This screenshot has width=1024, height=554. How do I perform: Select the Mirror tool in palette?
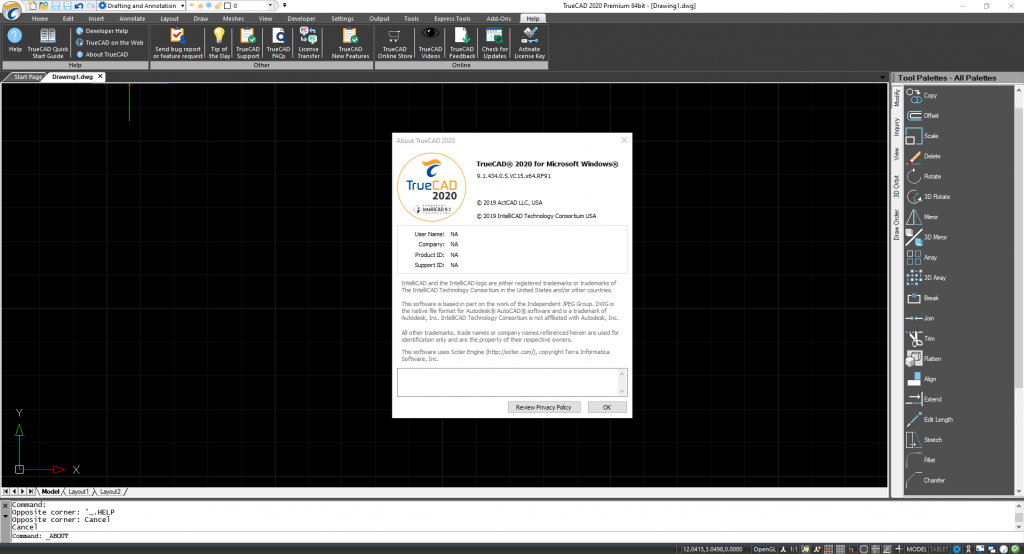coord(923,217)
